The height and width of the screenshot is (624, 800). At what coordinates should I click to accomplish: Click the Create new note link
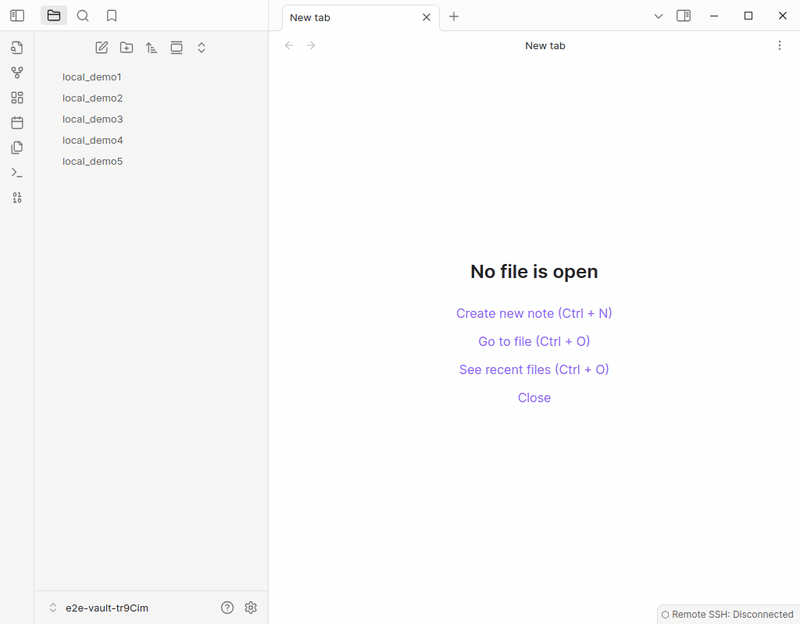point(534,313)
